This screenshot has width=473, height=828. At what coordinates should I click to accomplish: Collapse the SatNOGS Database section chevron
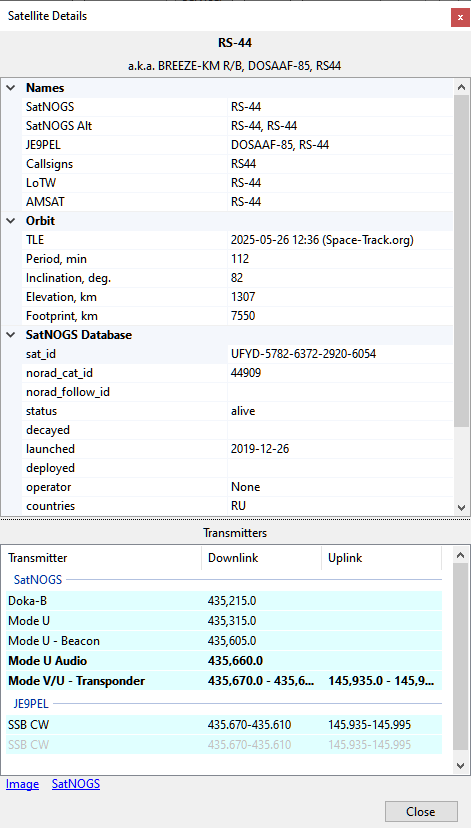(x=11, y=335)
